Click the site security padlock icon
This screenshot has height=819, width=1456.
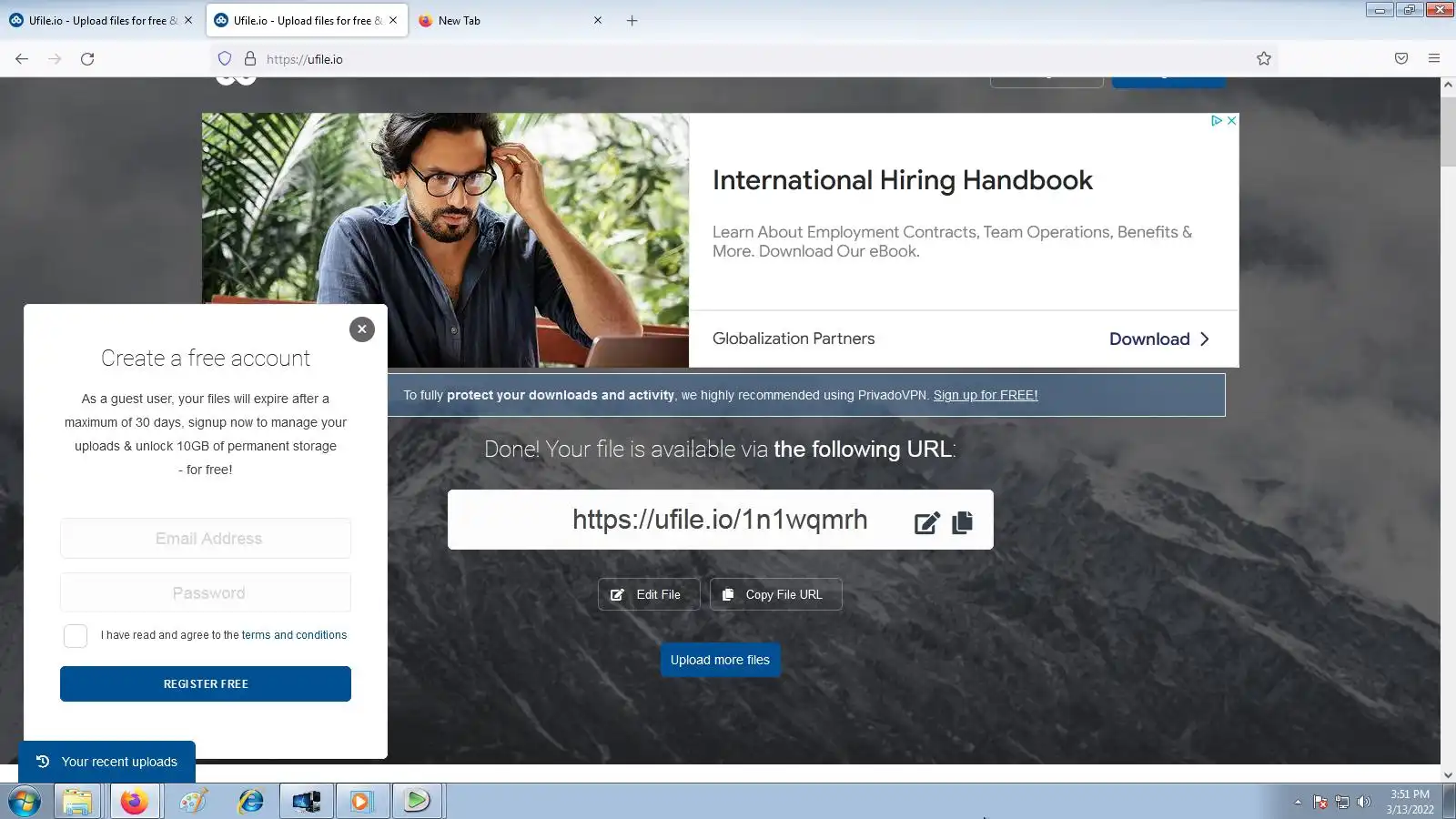coord(250,59)
